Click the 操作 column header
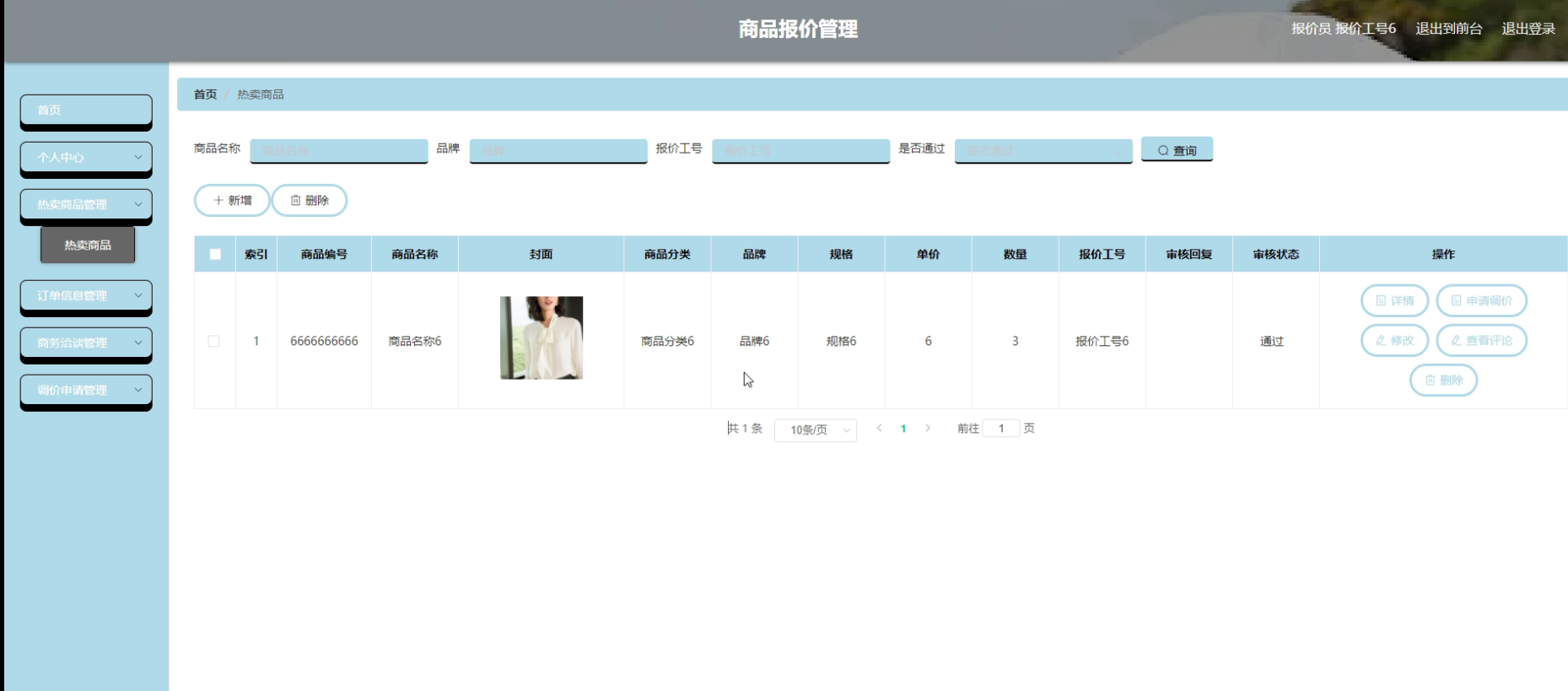 pyautogui.click(x=1443, y=255)
